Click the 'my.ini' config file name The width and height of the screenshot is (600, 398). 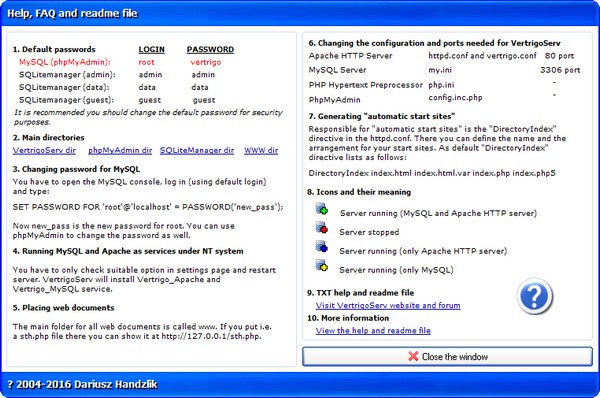click(x=440, y=70)
